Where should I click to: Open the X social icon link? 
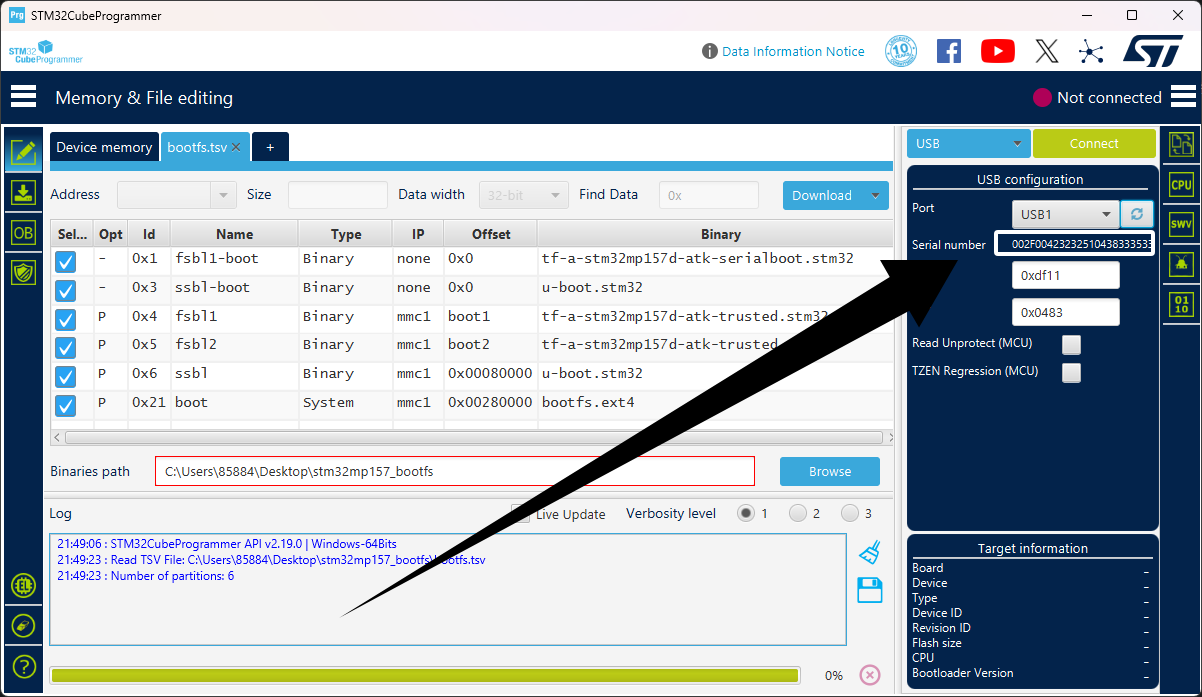click(x=1046, y=51)
